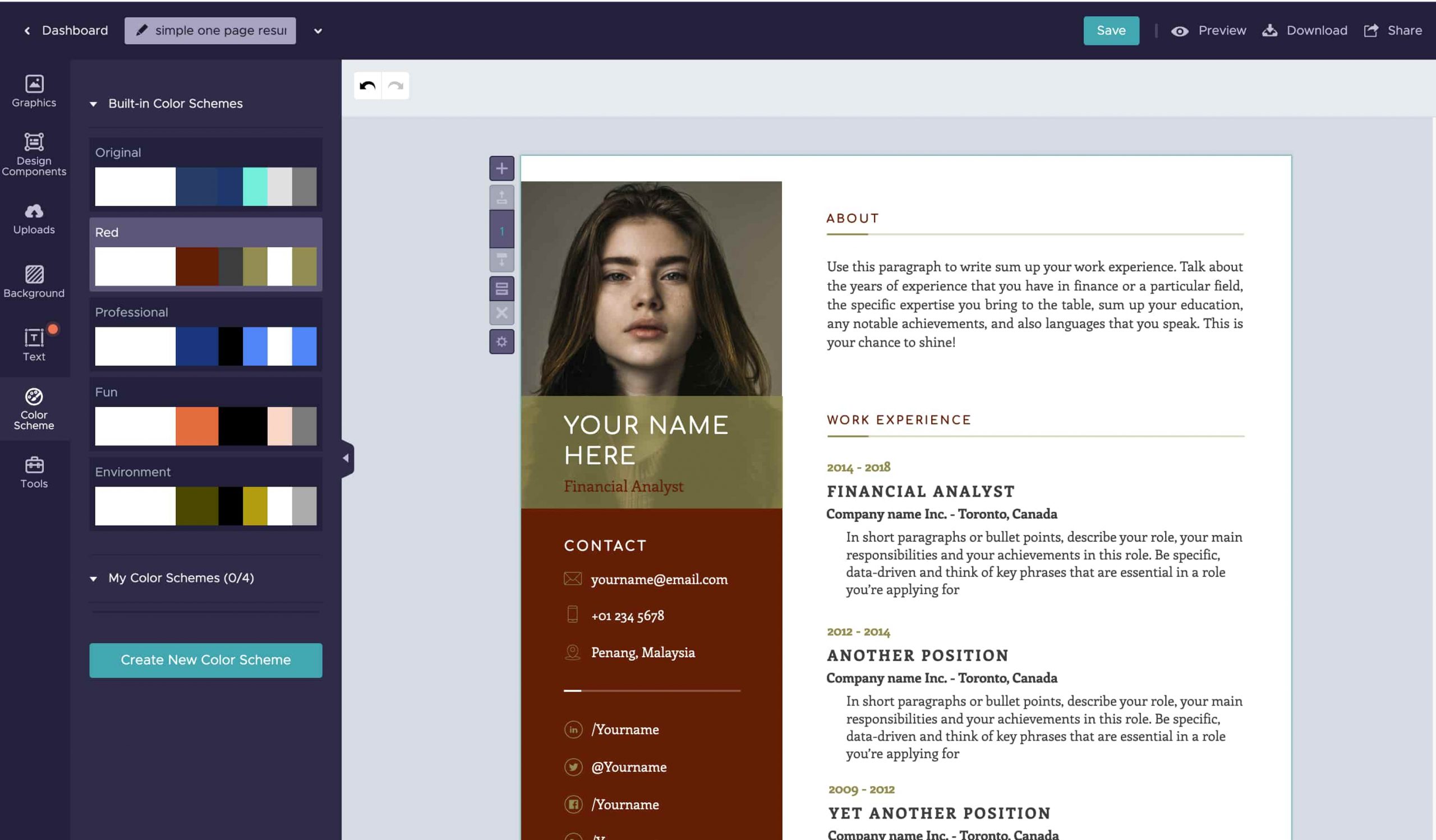Open the Design Components panel
1436x840 pixels.
pos(33,152)
